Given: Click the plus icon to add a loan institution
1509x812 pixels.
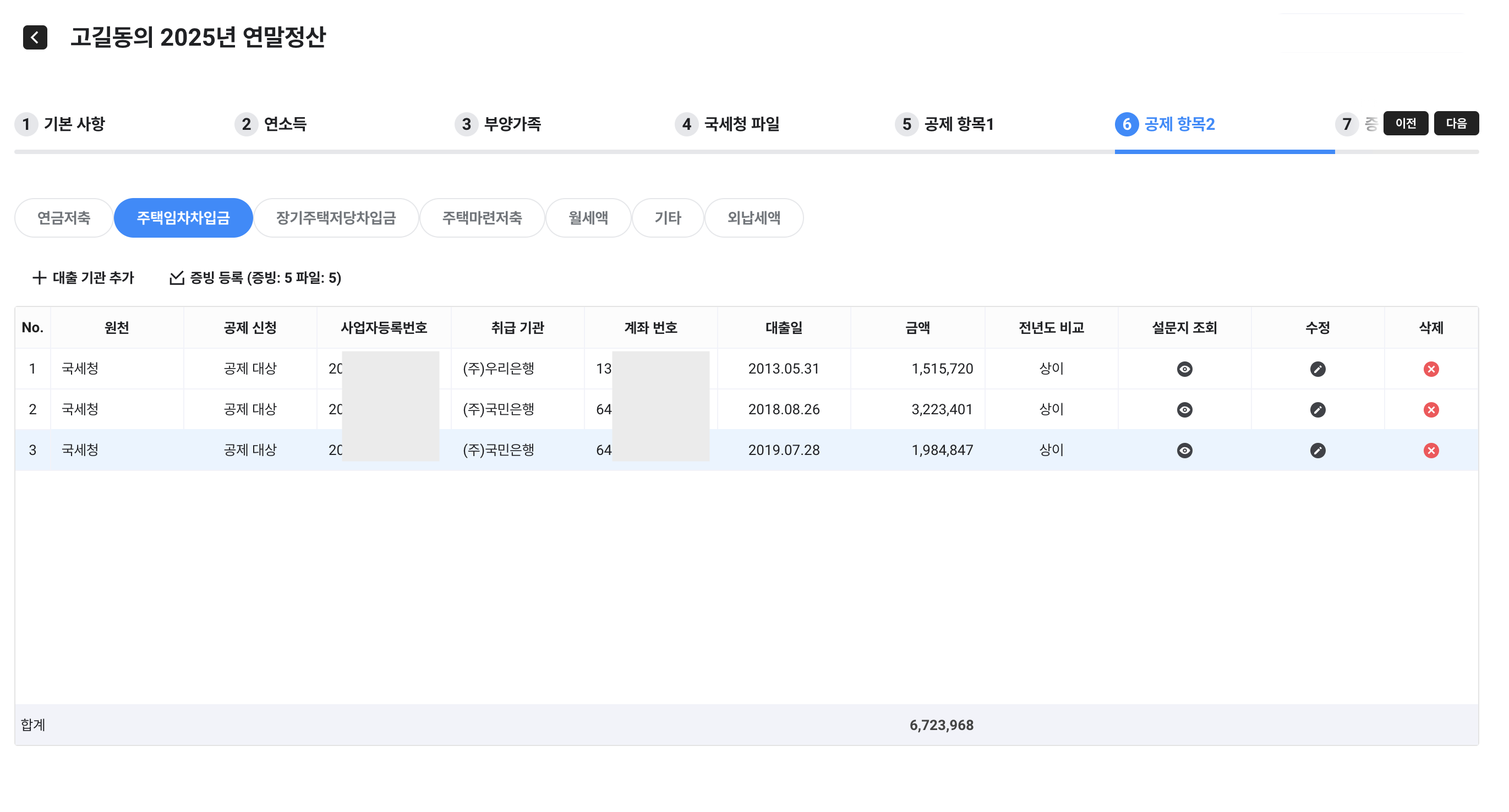Looking at the screenshot, I should click(x=39, y=277).
